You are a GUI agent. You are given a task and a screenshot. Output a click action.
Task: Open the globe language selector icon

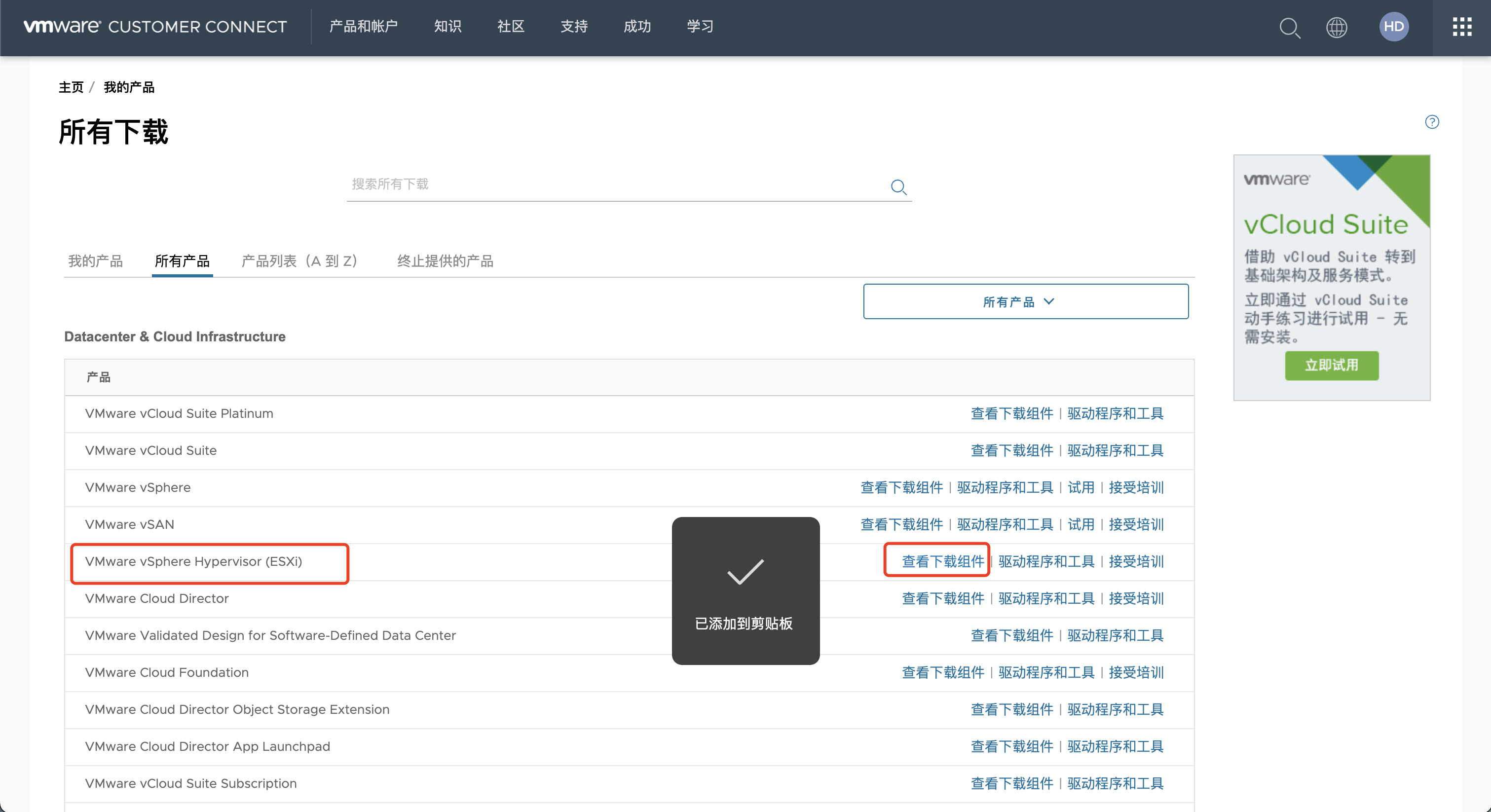pos(1337,27)
